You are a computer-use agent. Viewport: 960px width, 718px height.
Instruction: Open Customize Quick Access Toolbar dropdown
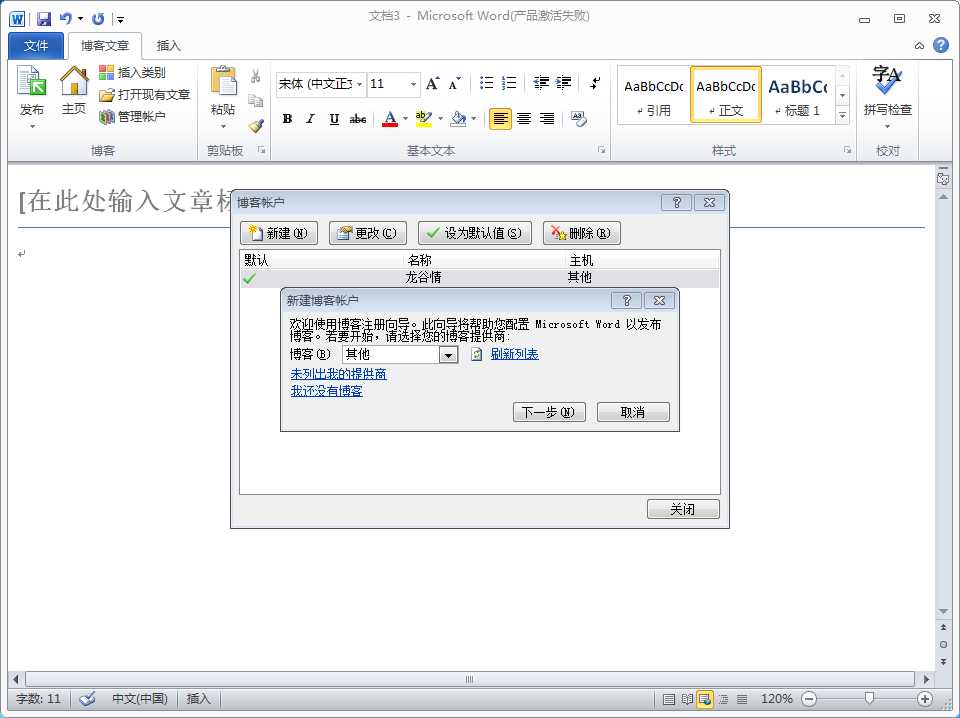[x=121, y=20]
